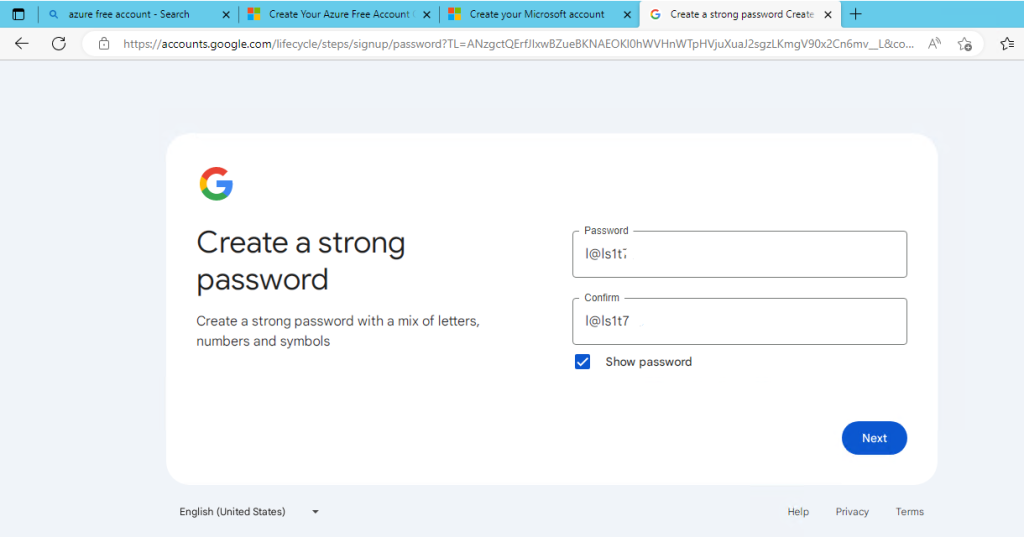
Task: Refresh the current page
Action: point(59,44)
